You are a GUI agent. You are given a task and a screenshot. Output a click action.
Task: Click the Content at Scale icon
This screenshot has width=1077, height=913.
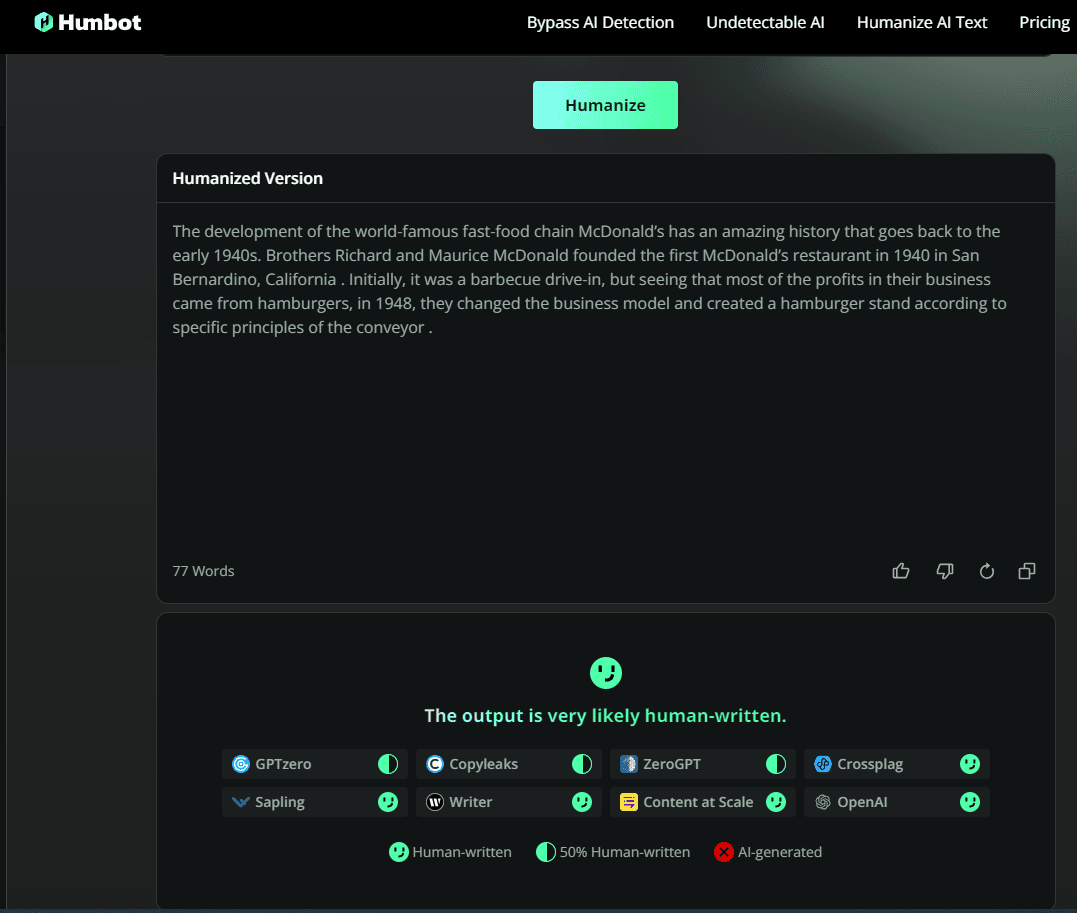(x=629, y=802)
